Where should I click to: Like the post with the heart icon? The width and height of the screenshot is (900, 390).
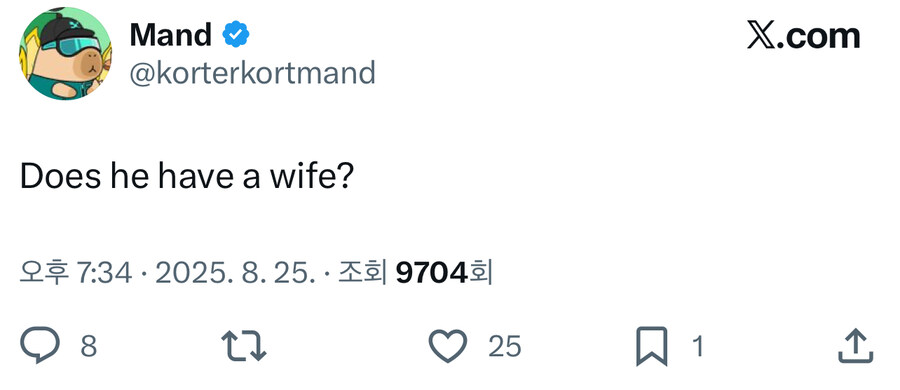point(448,346)
